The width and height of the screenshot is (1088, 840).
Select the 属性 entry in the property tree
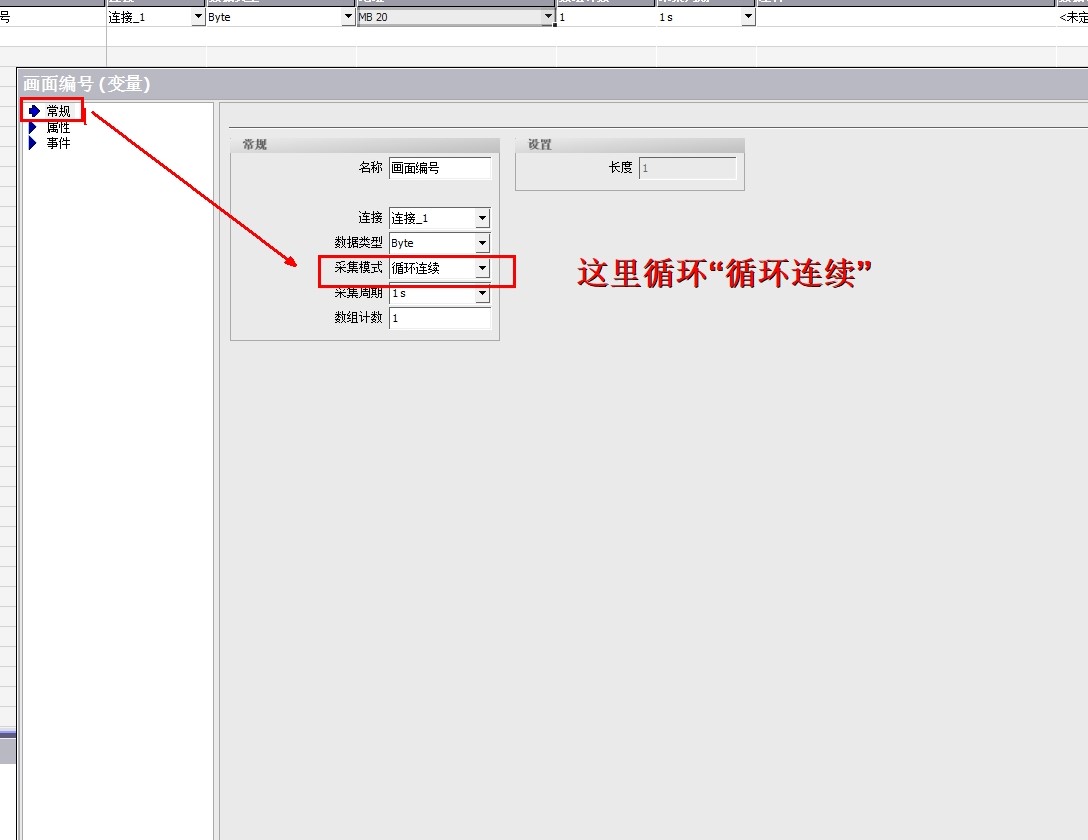tap(57, 127)
